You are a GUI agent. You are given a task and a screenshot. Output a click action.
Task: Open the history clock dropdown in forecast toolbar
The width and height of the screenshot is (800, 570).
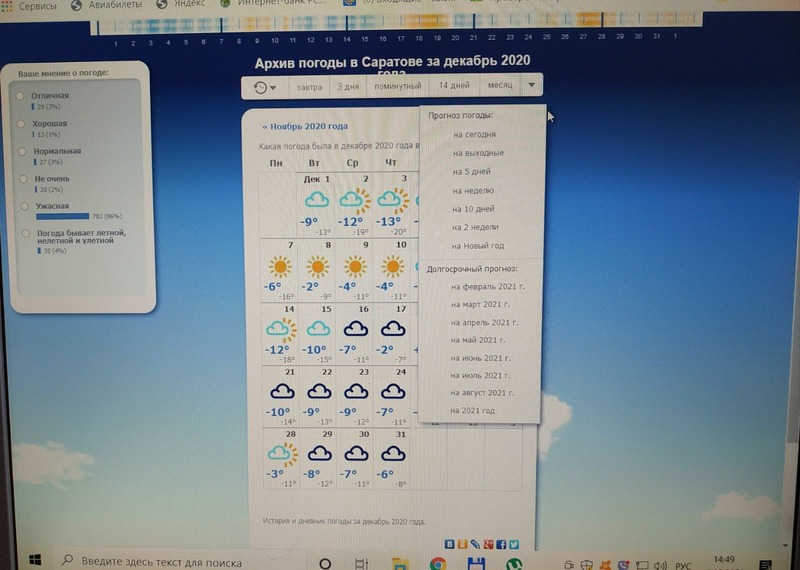pyautogui.click(x=265, y=87)
